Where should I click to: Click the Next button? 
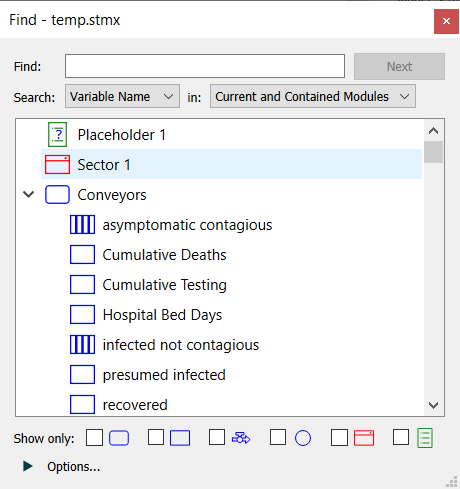click(399, 66)
